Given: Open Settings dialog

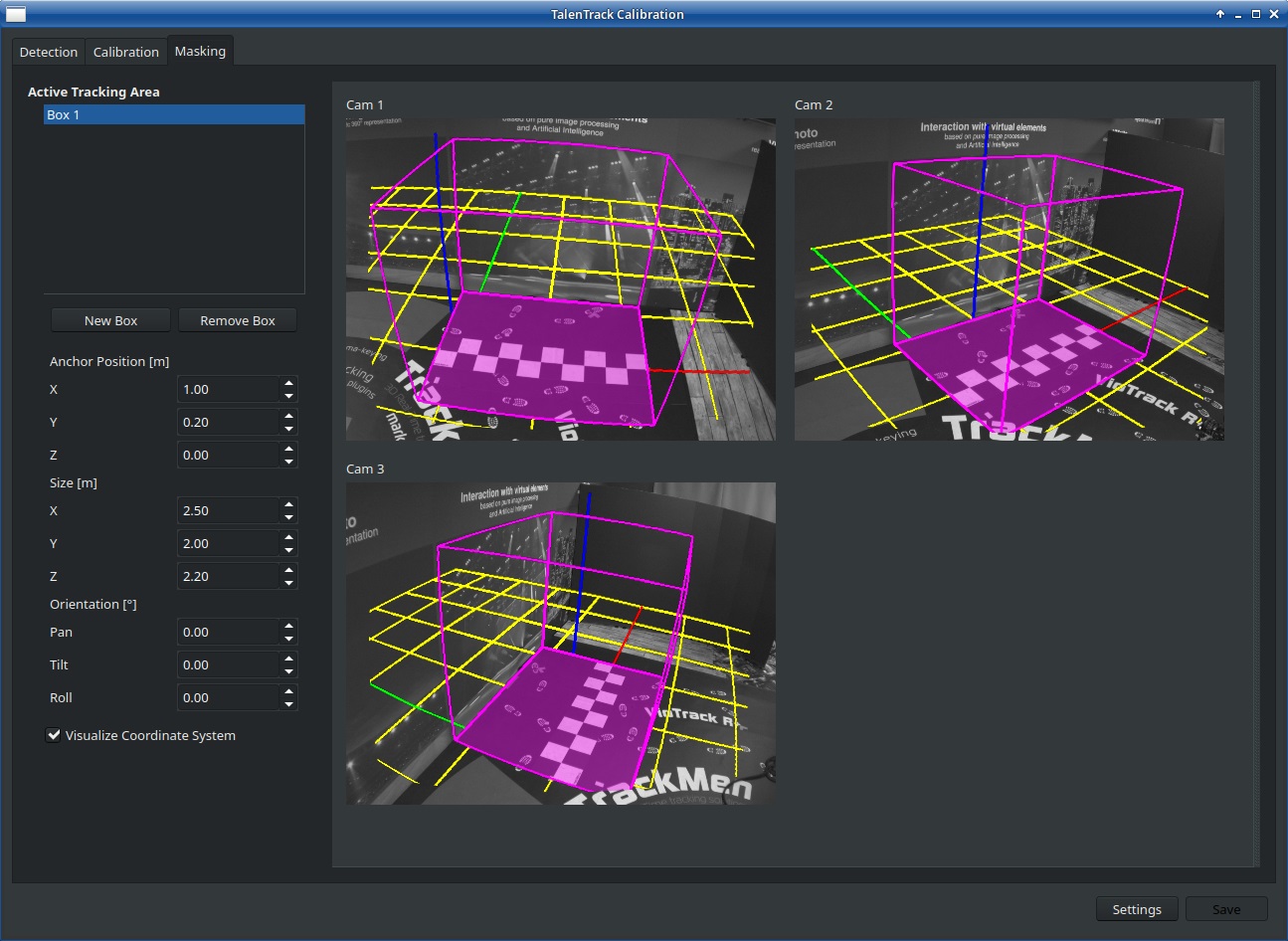Looking at the screenshot, I should 1136,909.
